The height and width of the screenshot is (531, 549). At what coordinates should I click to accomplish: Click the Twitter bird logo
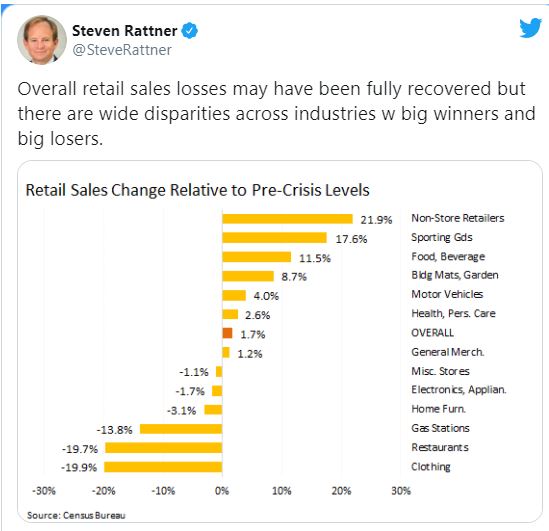(530, 28)
